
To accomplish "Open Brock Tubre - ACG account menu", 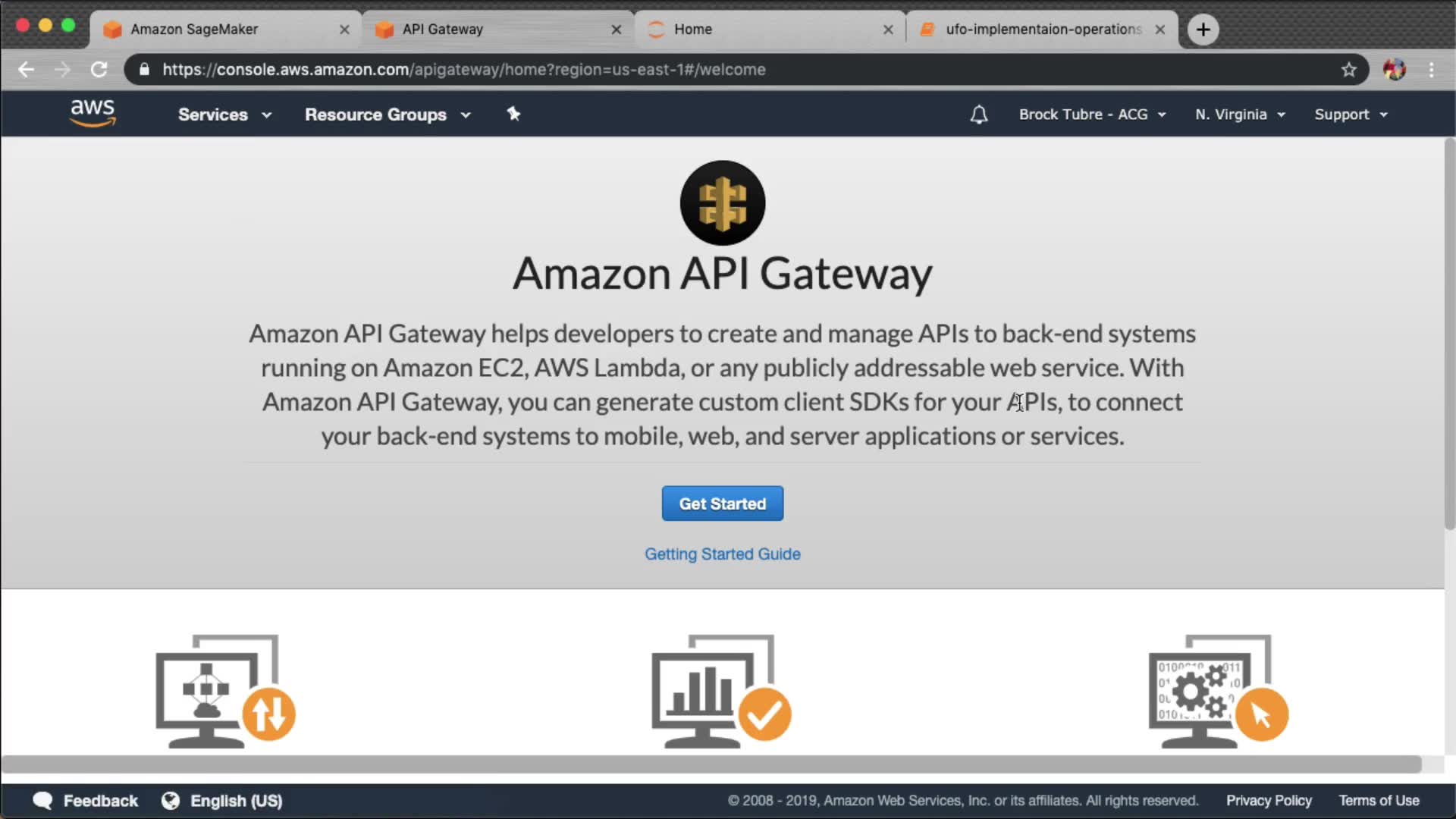I will [x=1091, y=115].
